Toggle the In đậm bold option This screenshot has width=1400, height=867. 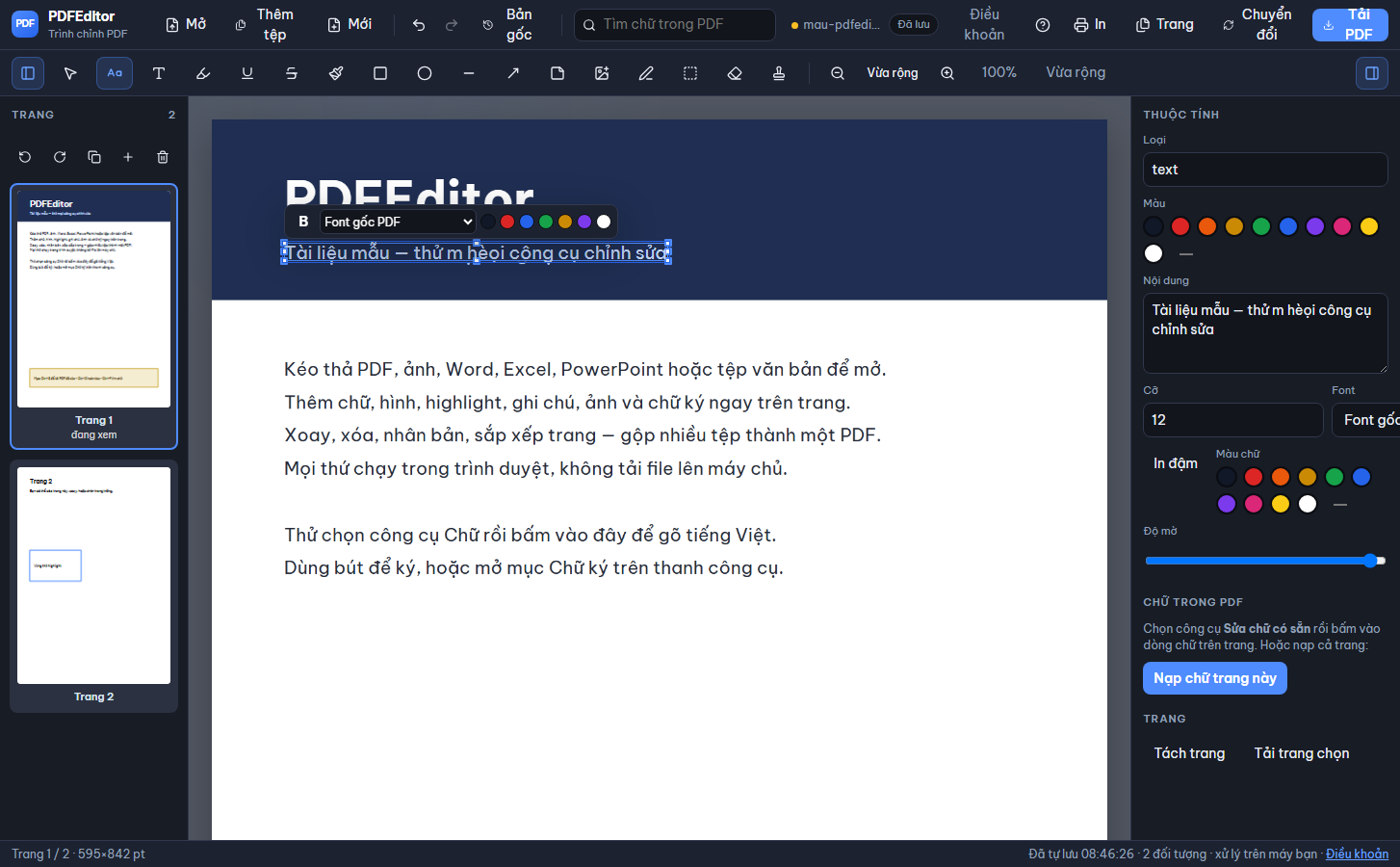(x=1176, y=463)
